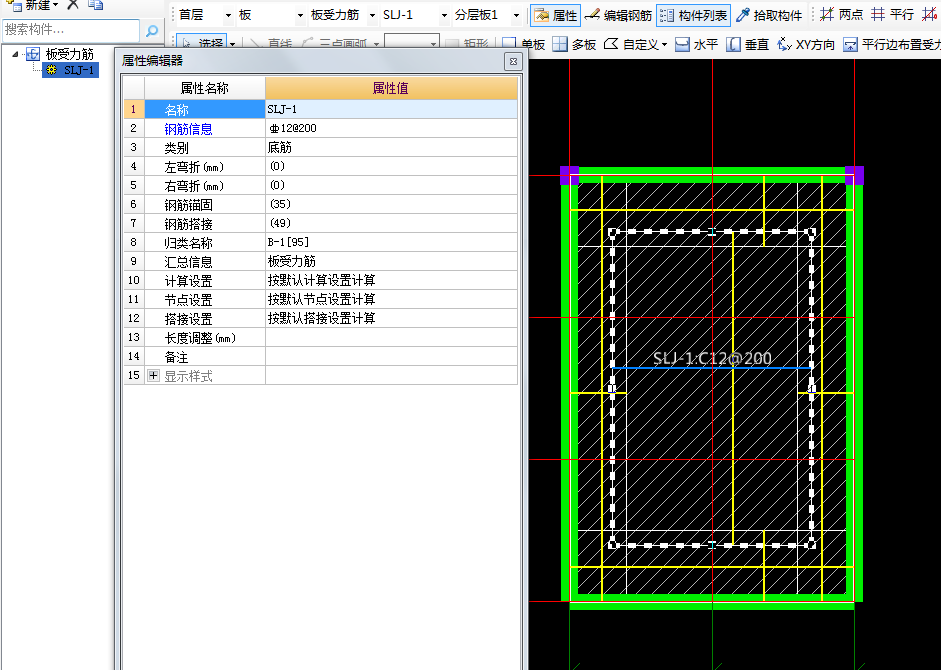Click the search magnifier icon

(x=152, y=30)
